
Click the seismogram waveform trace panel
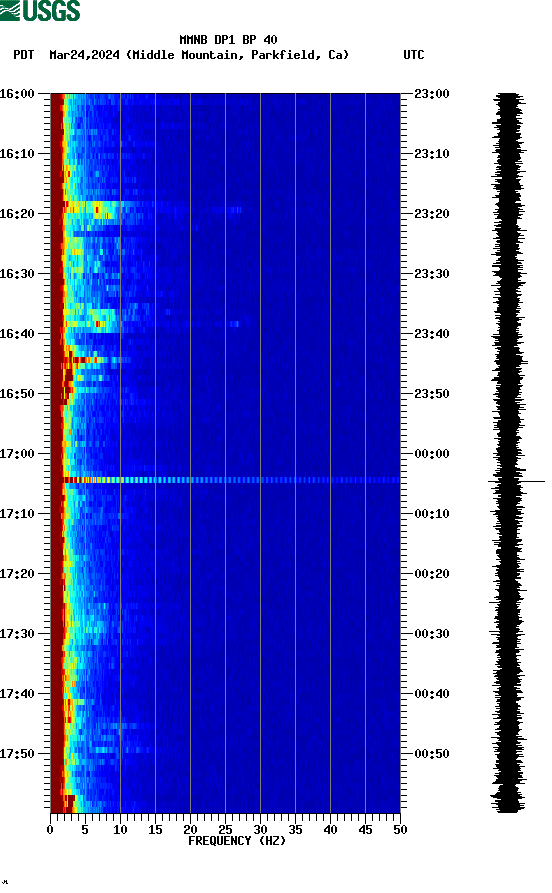click(509, 452)
